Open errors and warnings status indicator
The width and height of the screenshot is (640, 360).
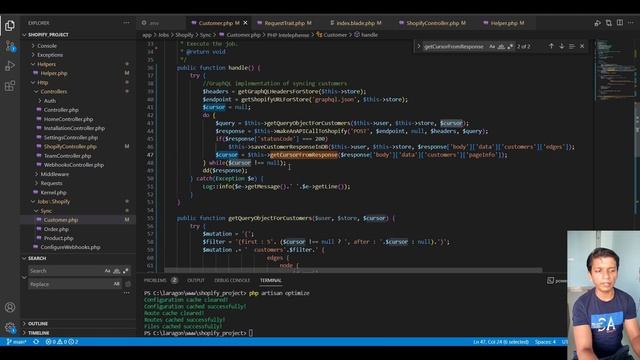(x=62, y=342)
